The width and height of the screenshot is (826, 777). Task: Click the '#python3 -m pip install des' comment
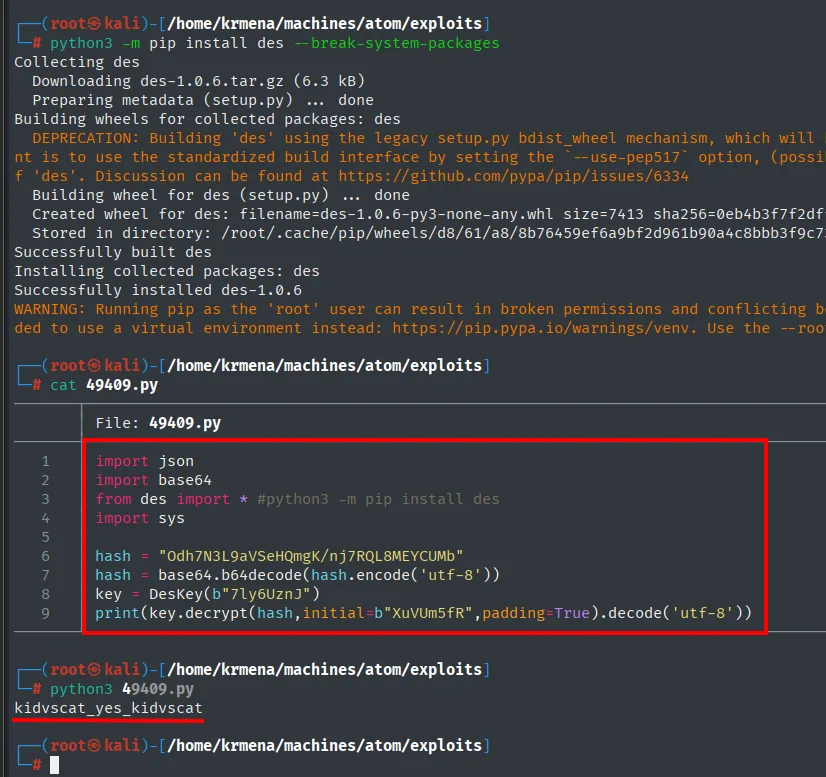378,499
